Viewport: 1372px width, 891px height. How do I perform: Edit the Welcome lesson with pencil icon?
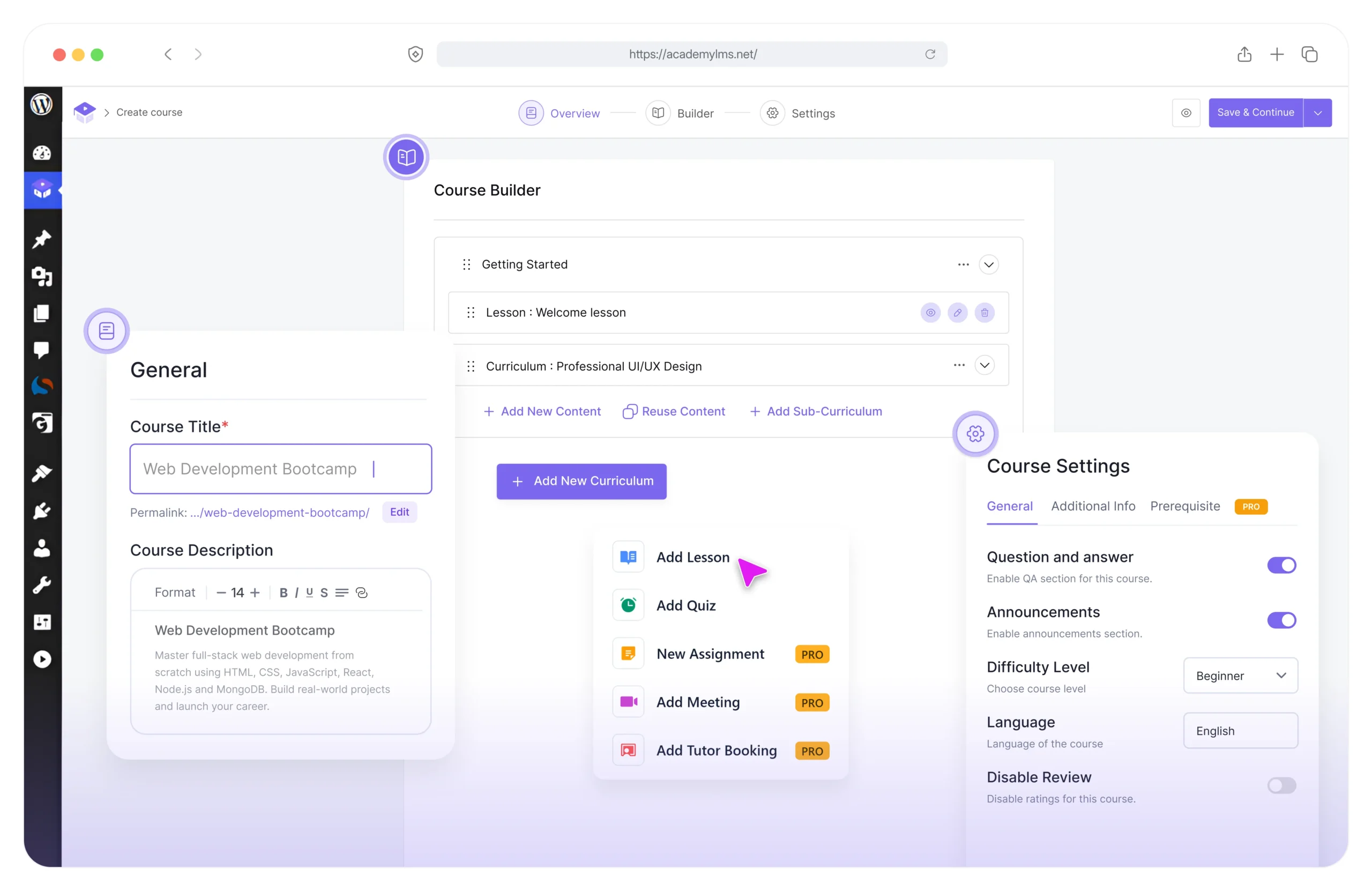click(958, 313)
